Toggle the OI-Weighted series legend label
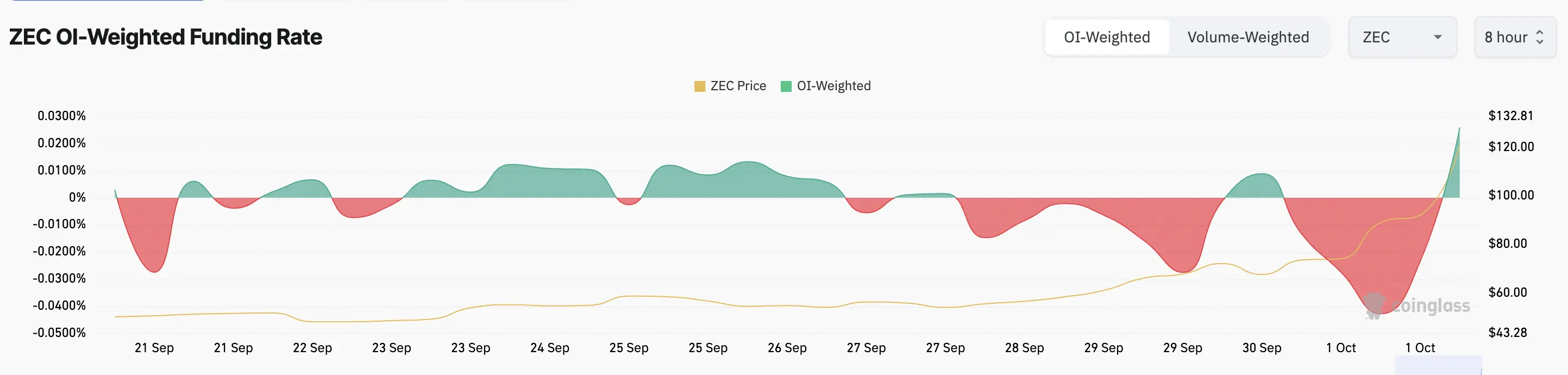 (x=833, y=86)
